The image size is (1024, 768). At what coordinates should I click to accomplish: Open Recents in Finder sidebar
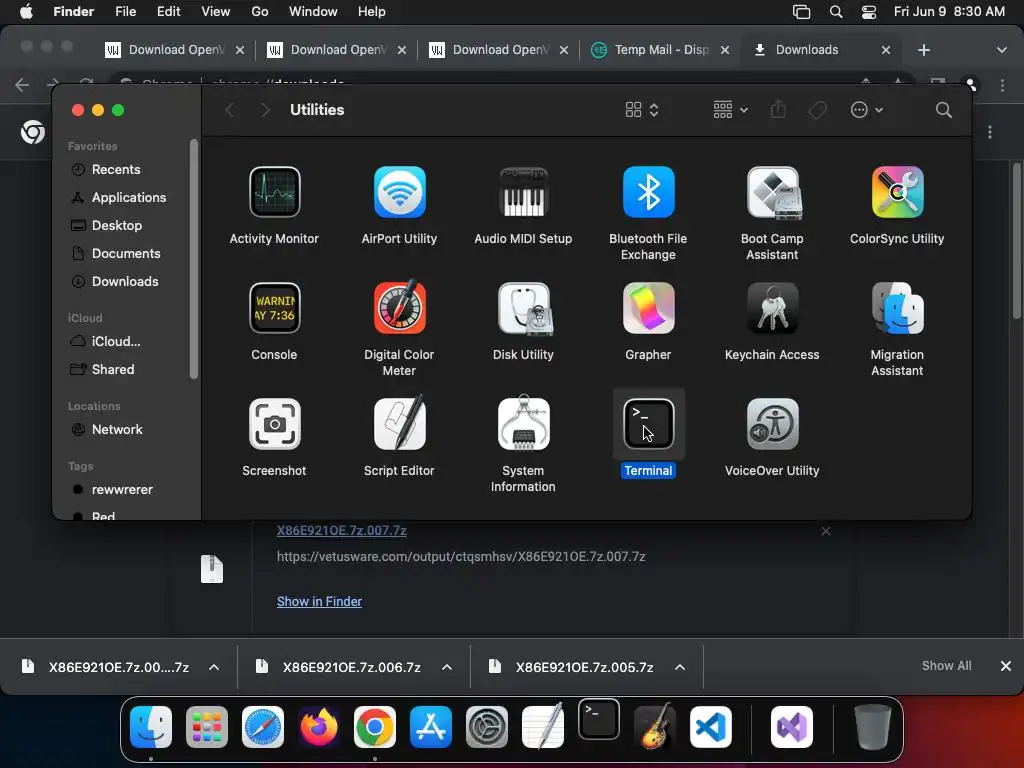point(116,169)
